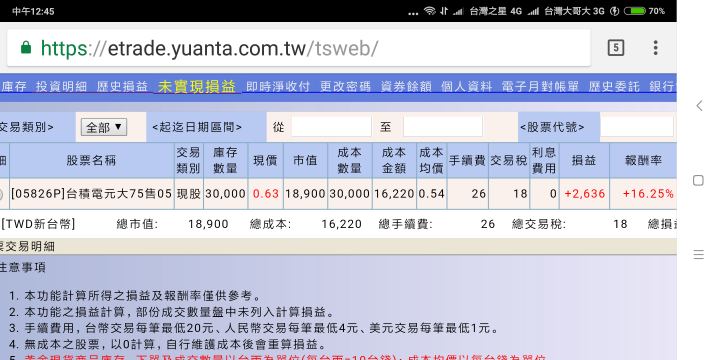Viewport: 720px width, 360px height.
Task: Open the 投資明細 tab
Action: [x=61, y=86]
